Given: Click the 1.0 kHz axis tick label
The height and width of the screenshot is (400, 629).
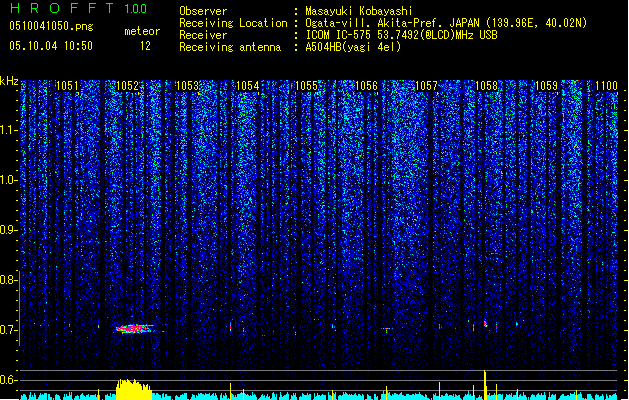Looking at the screenshot, I should 8,180.
